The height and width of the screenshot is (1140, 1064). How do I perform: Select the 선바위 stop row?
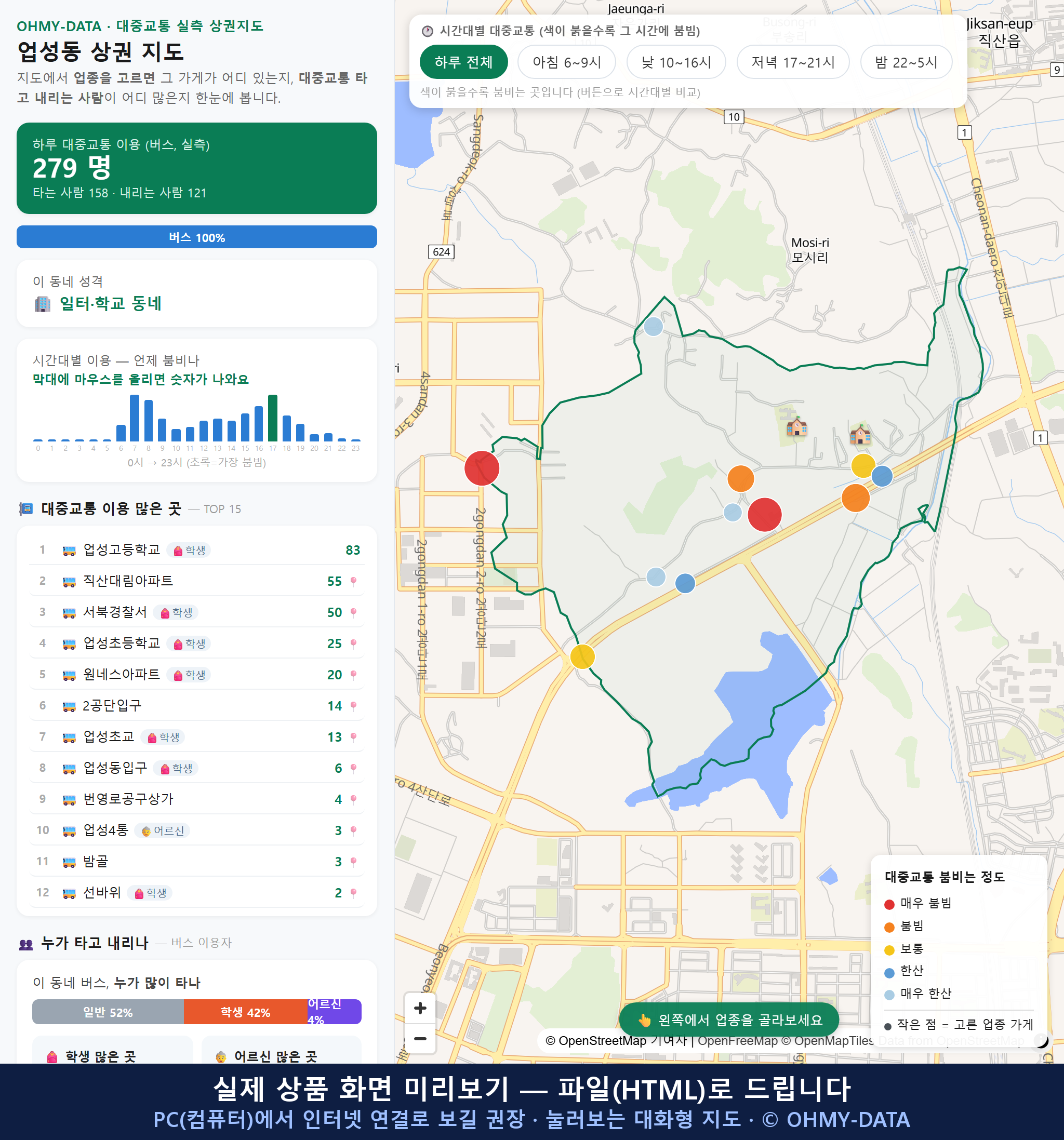coord(197,893)
